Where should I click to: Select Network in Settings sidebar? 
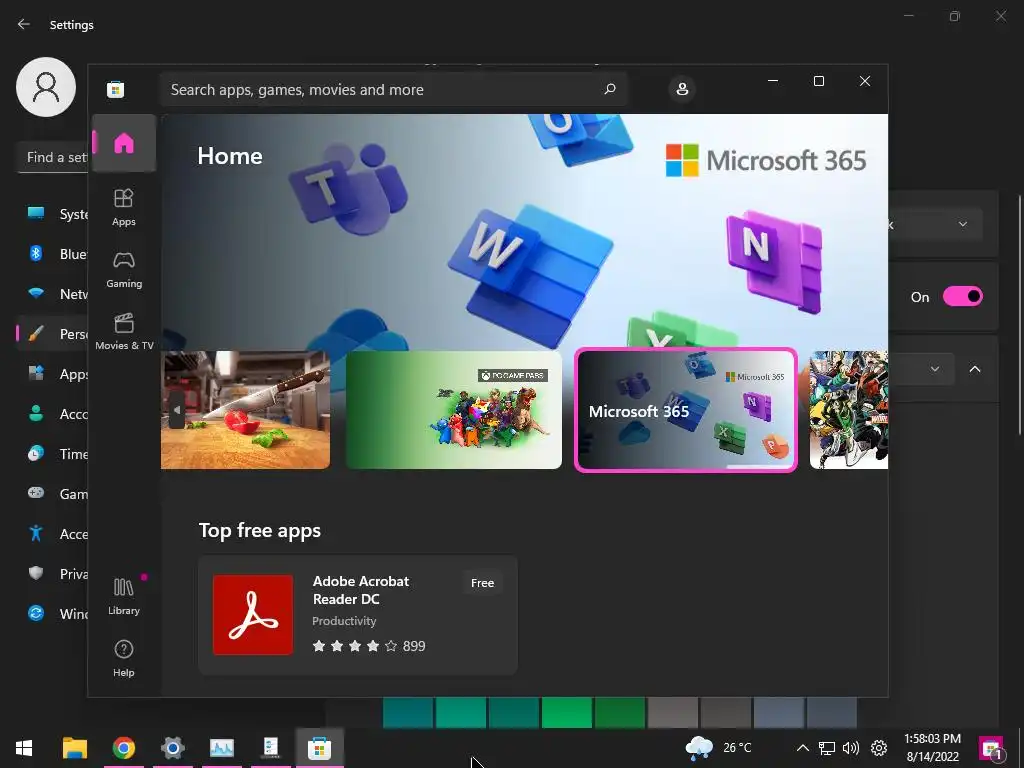point(54,294)
